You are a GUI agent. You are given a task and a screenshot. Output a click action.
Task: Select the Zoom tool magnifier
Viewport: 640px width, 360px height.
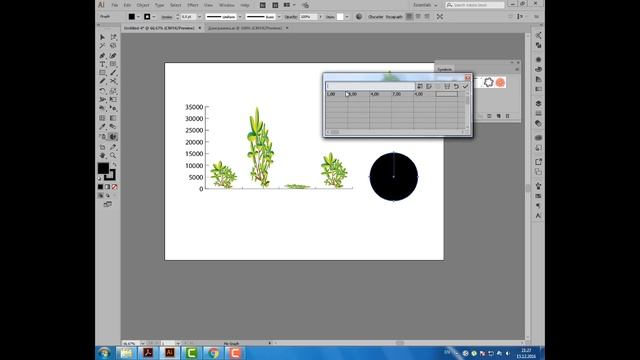pos(113,155)
